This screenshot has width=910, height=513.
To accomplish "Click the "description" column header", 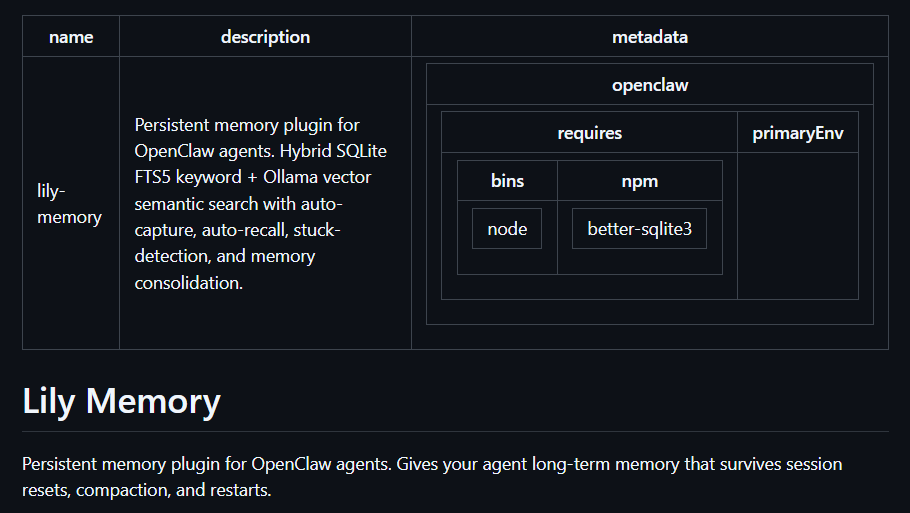I will pos(265,37).
